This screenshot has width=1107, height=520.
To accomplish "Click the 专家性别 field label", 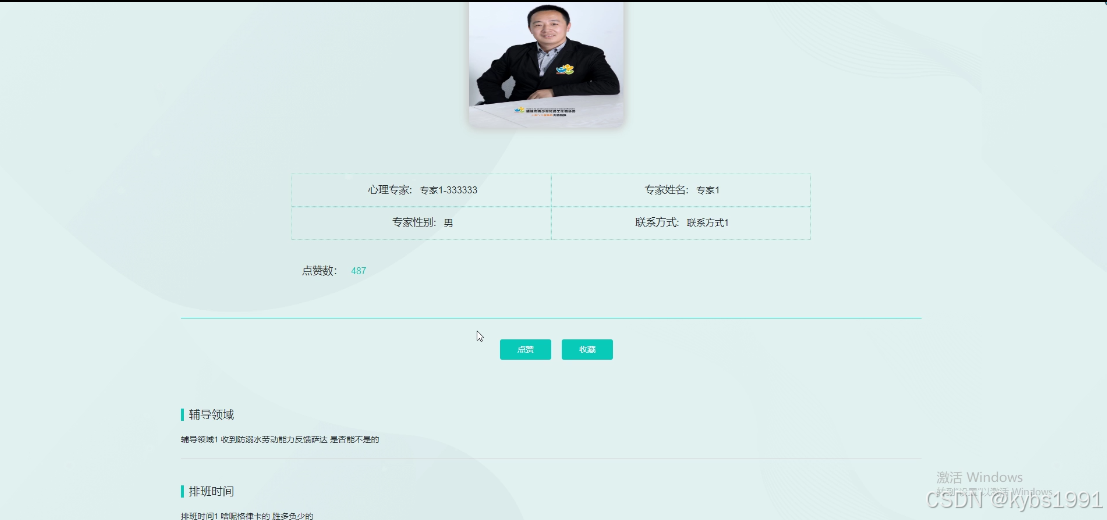I will click(x=414, y=222).
